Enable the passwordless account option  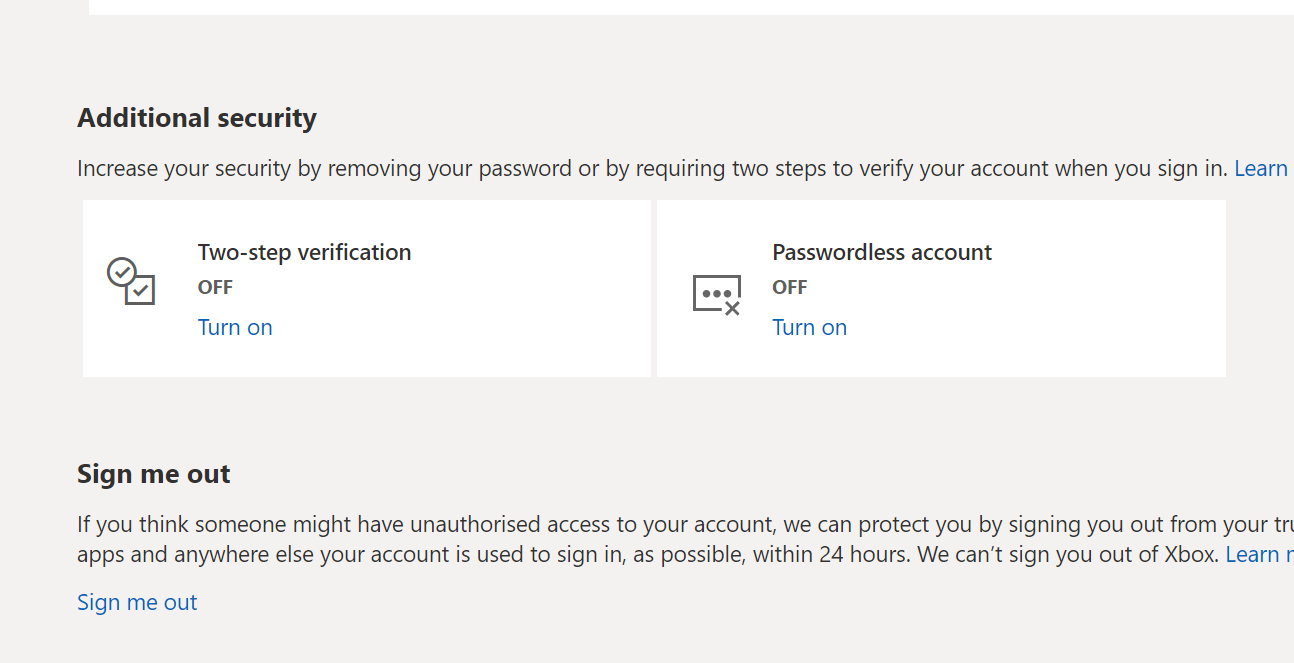(809, 327)
